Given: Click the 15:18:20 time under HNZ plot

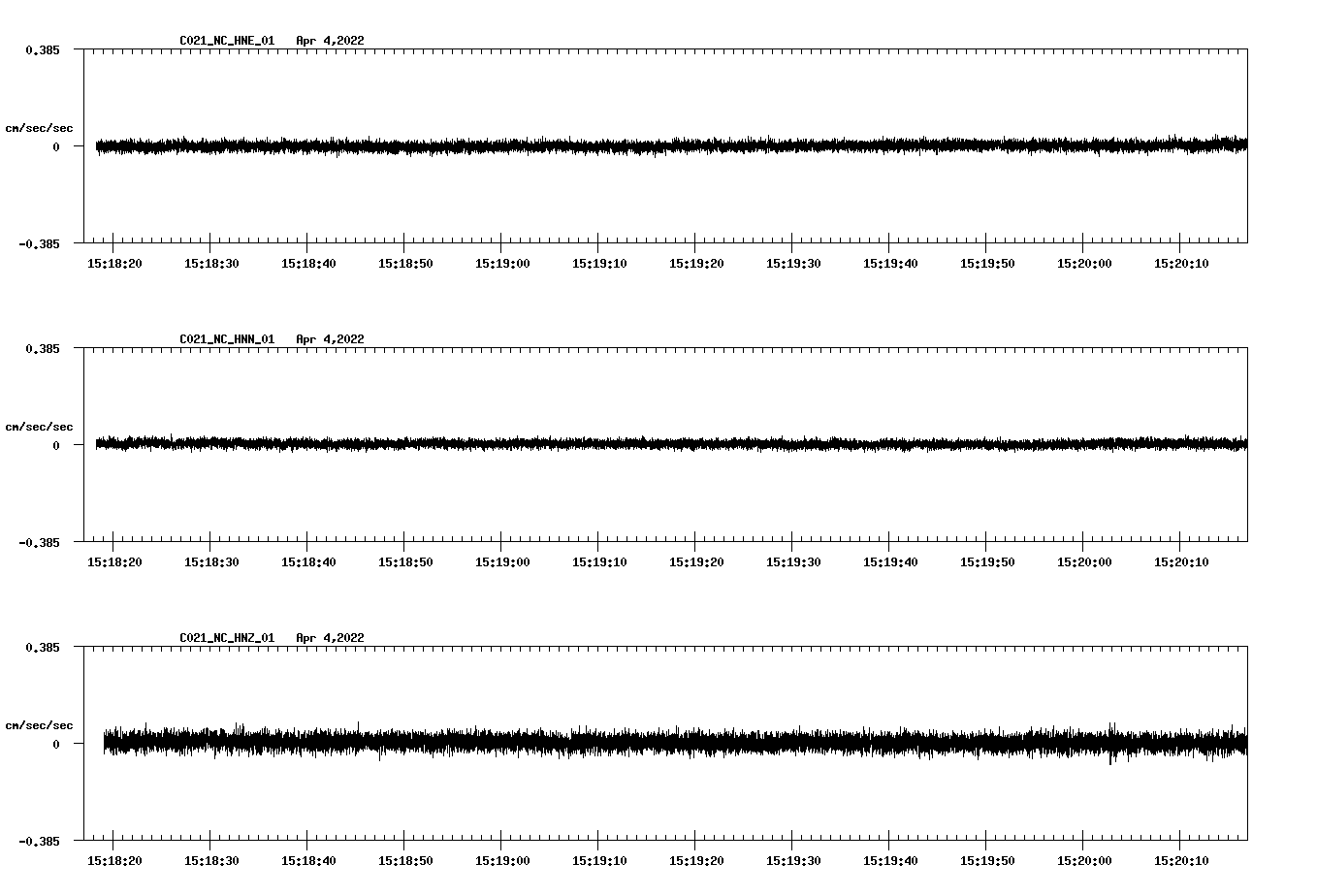Looking at the screenshot, I should coord(114,861).
